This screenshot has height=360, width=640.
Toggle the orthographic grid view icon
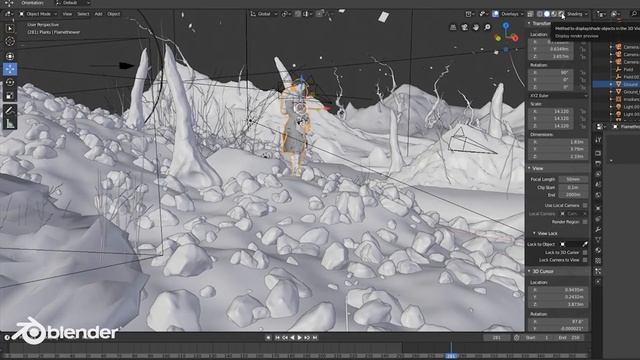pyautogui.click(x=453, y=27)
